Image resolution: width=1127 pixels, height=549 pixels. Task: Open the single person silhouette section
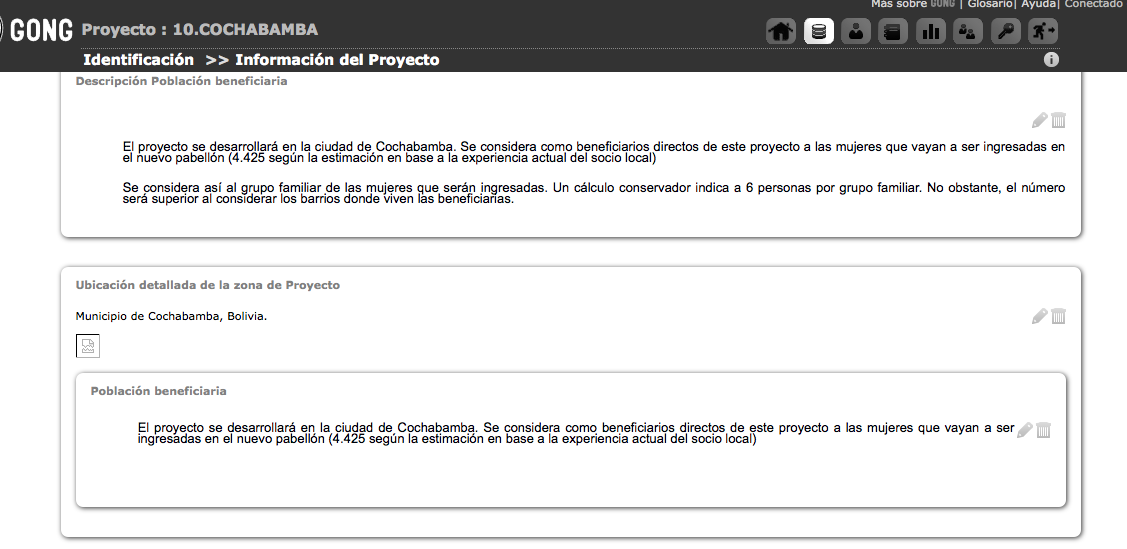click(x=855, y=32)
